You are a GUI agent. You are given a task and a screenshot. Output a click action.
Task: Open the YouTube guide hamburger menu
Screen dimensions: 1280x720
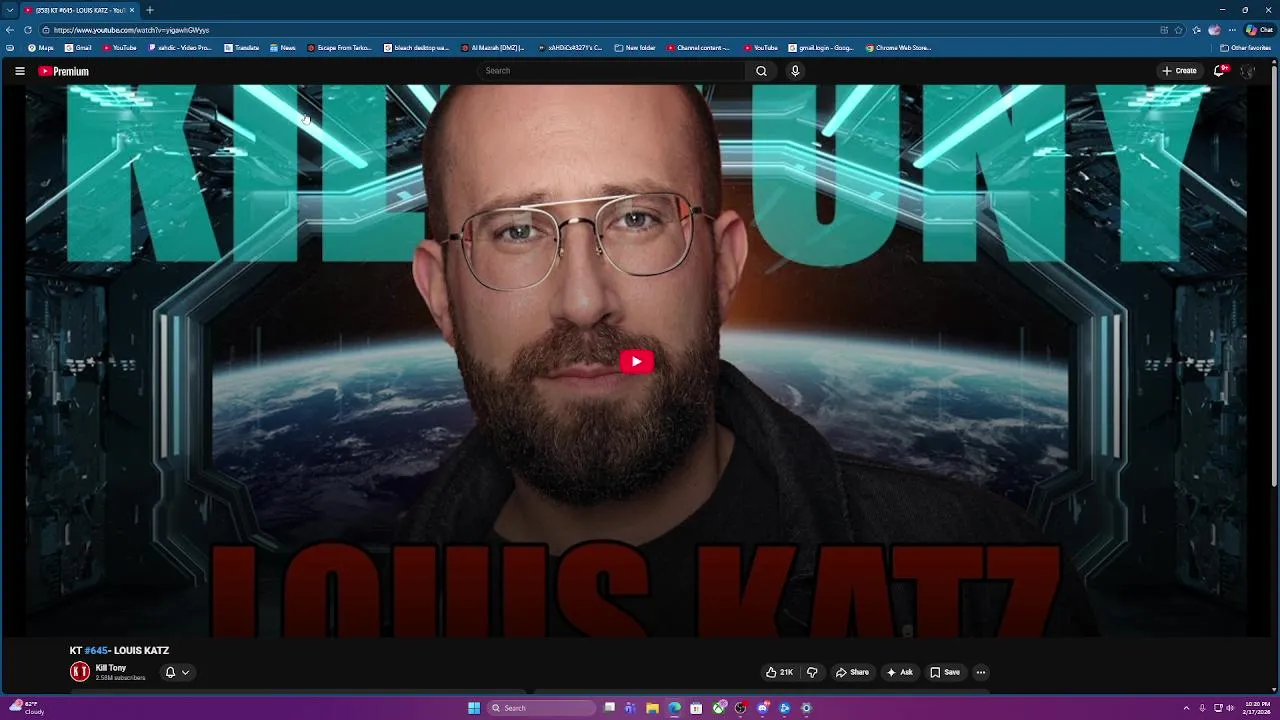click(19, 71)
